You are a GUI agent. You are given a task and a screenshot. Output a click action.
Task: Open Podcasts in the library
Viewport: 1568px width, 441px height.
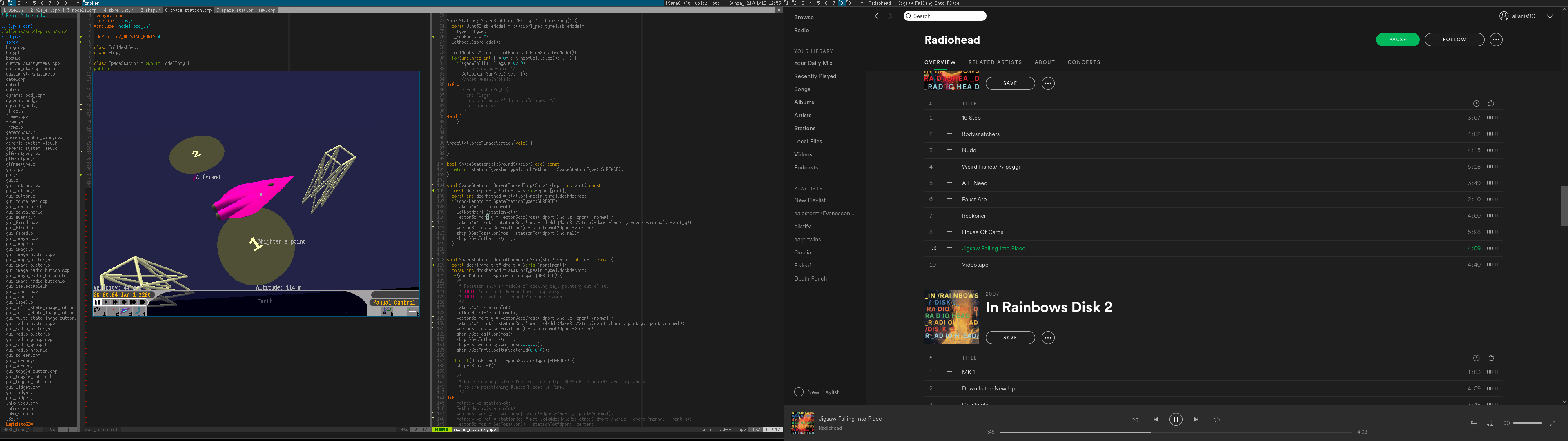click(805, 167)
